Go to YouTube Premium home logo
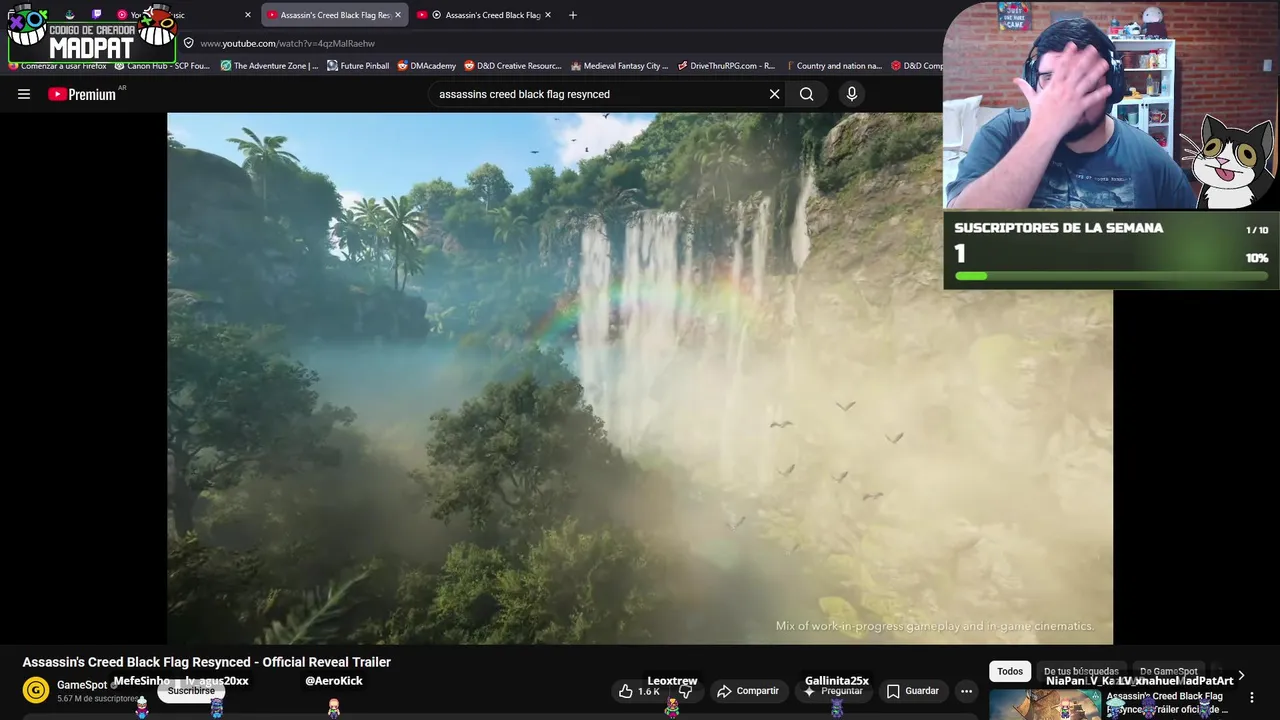 (x=82, y=94)
